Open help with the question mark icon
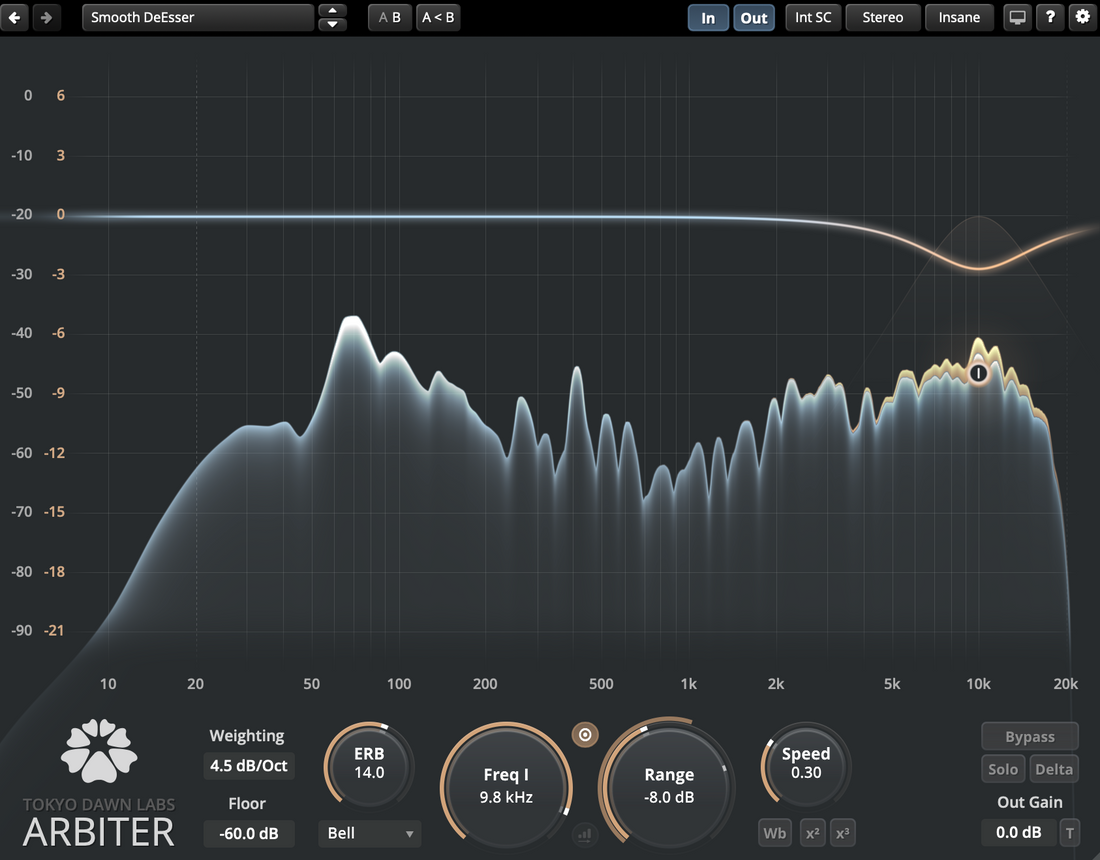Image resolution: width=1100 pixels, height=860 pixels. tap(1050, 17)
